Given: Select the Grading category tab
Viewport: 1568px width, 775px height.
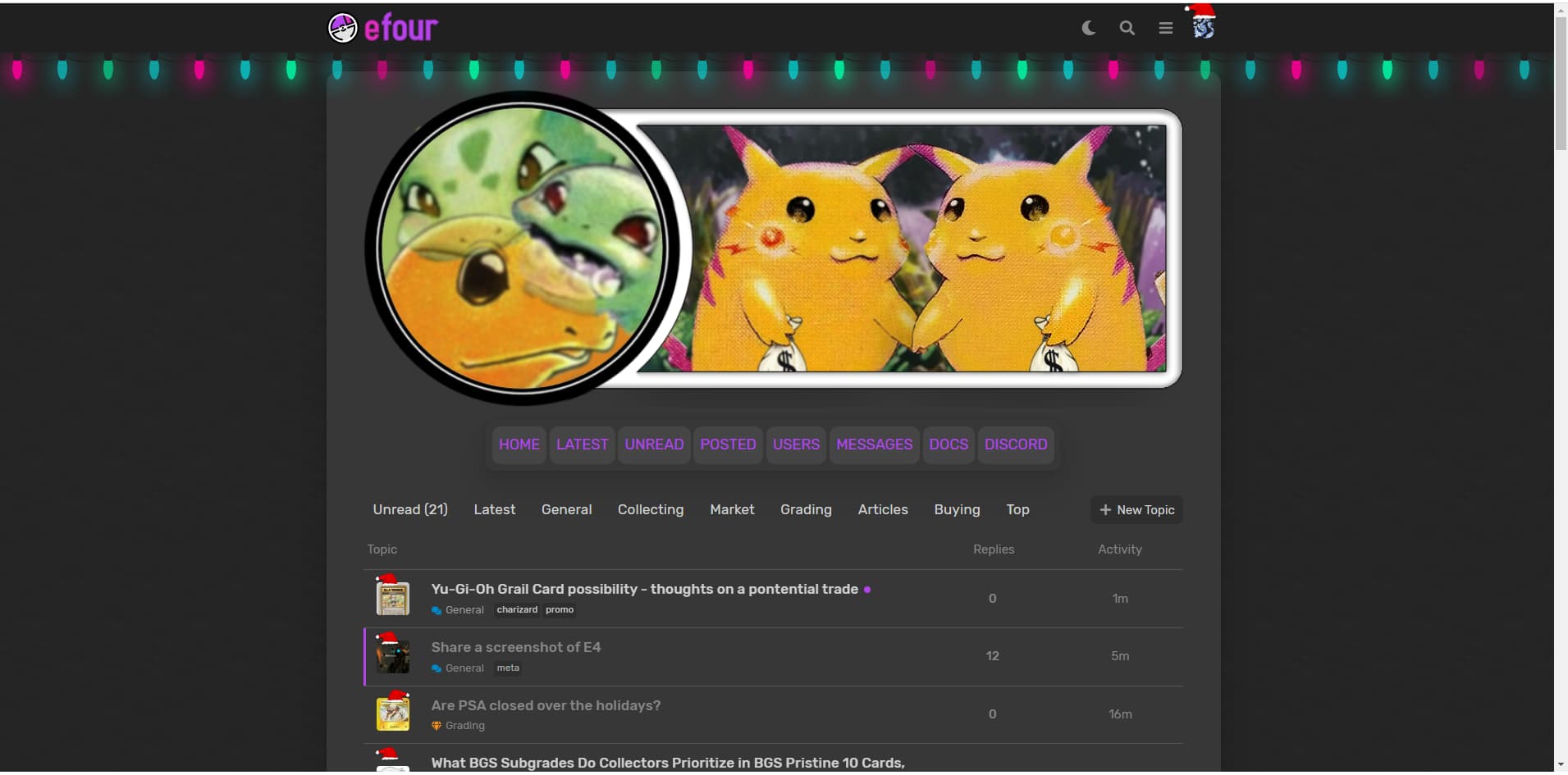Looking at the screenshot, I should point(806,509).
